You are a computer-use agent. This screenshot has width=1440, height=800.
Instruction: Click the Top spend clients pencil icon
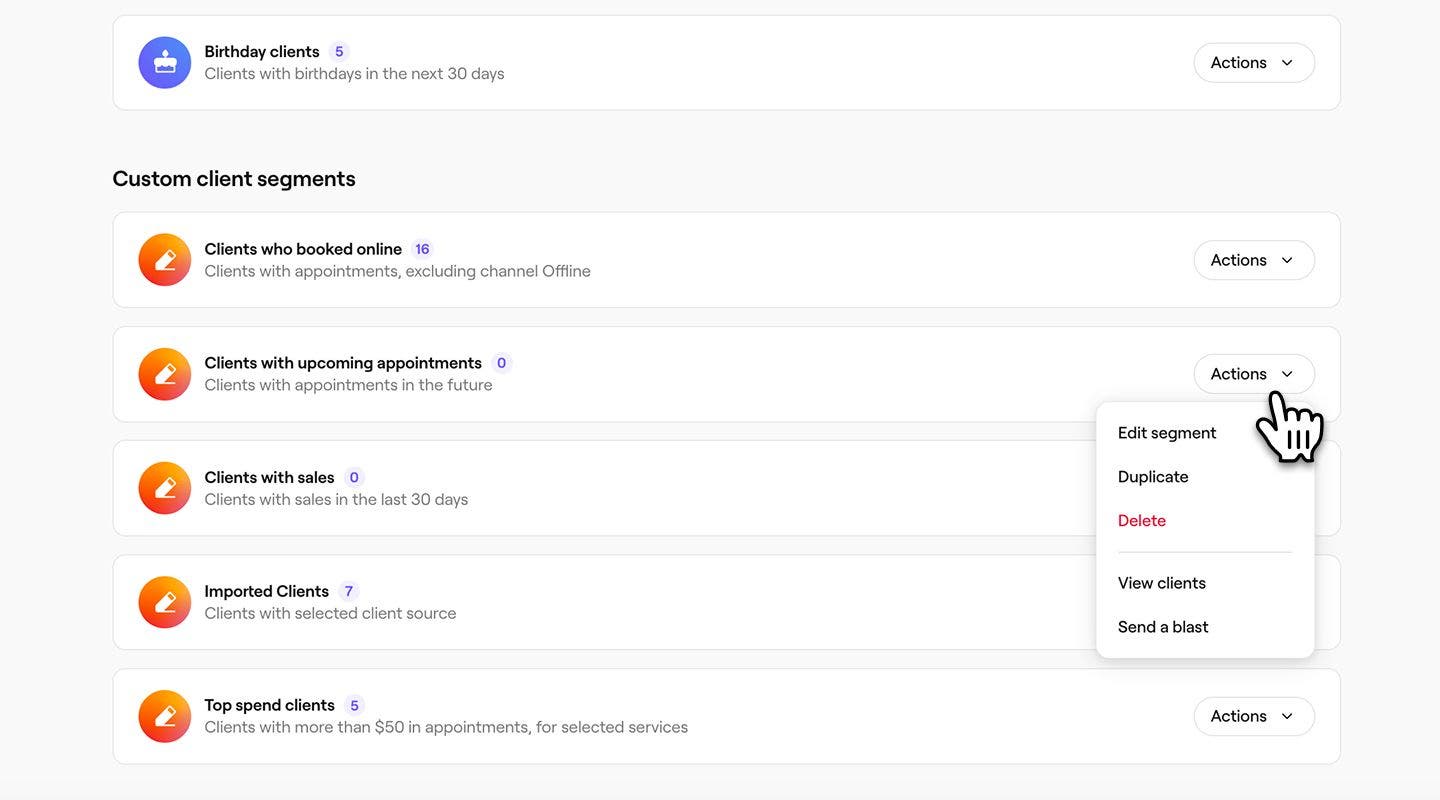coord(165,716)
